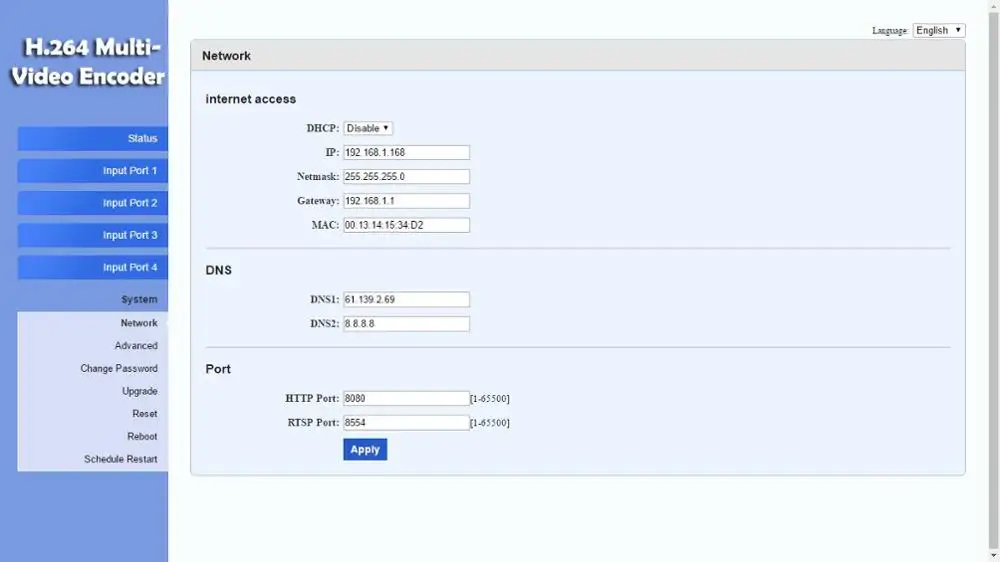Focus the RTSP Port field
The width and height of the screenshot is (1000, 562).
[x=406, y=422]
